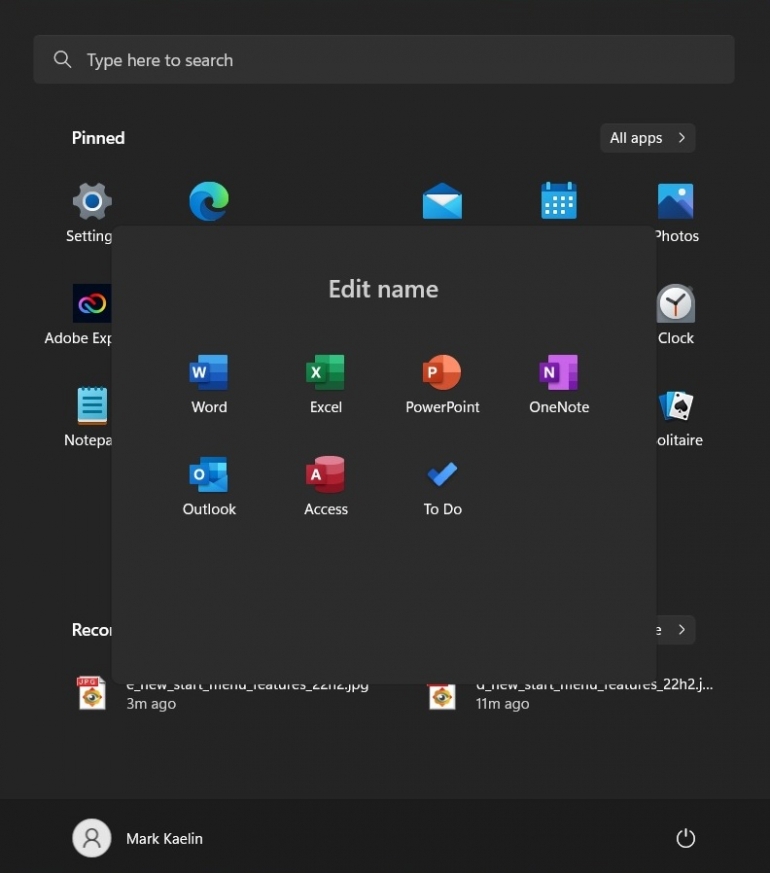Click the power button icon
Image resolution: width=770 pixels, height=873 pixels.
(x=685, y=838)
